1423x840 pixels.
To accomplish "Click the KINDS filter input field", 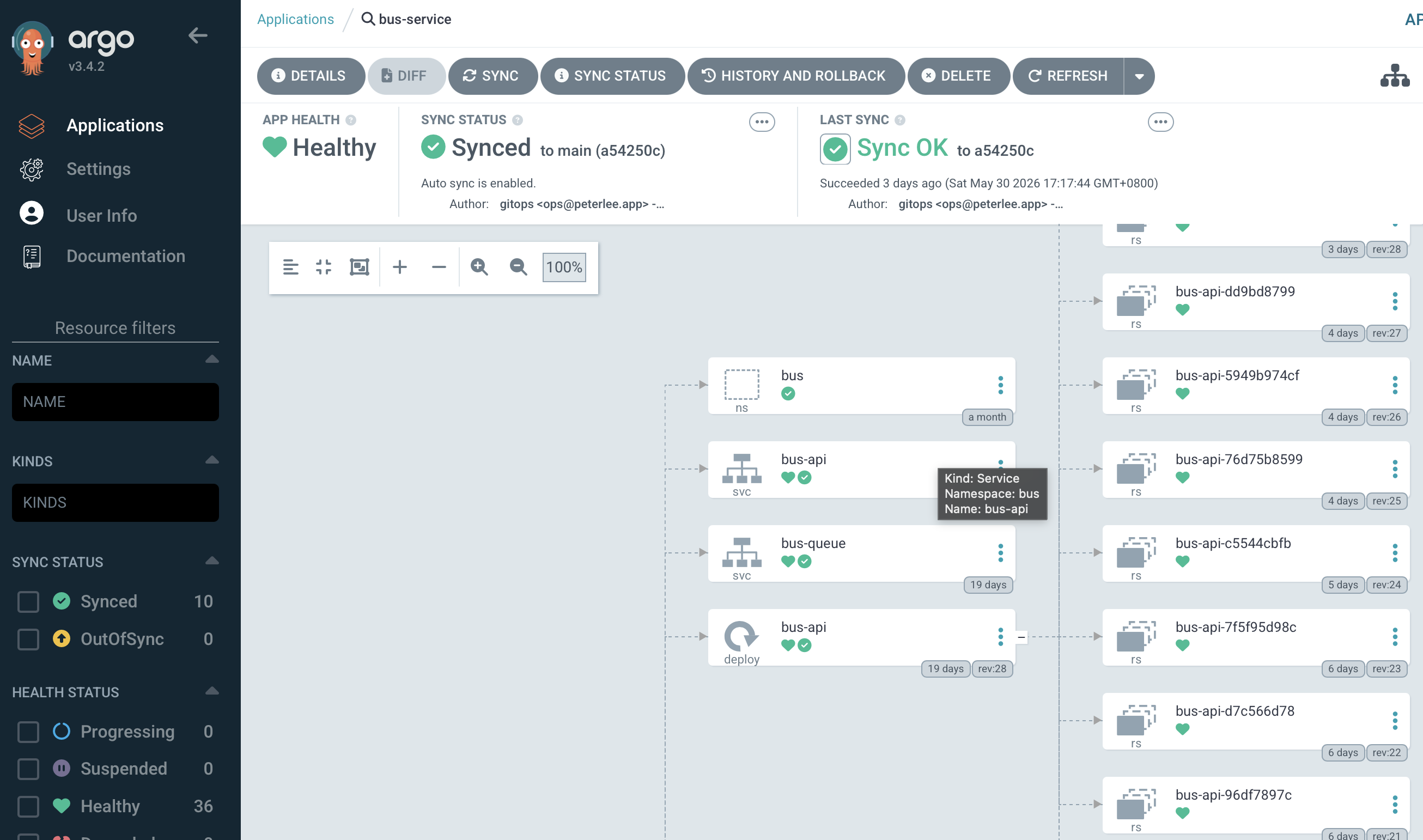I will pyautogui.click(x=115, y=503).
